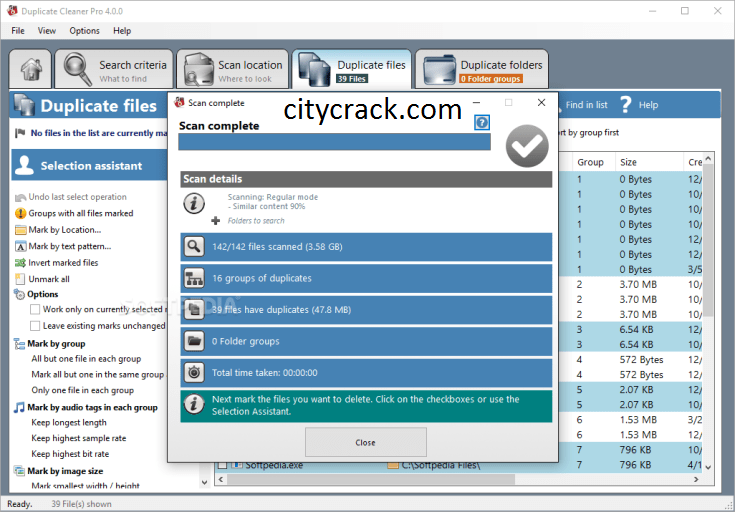Click the magnifier icon beside files scanned
Viewport: 735px width, 512px height.
point(194,246)
